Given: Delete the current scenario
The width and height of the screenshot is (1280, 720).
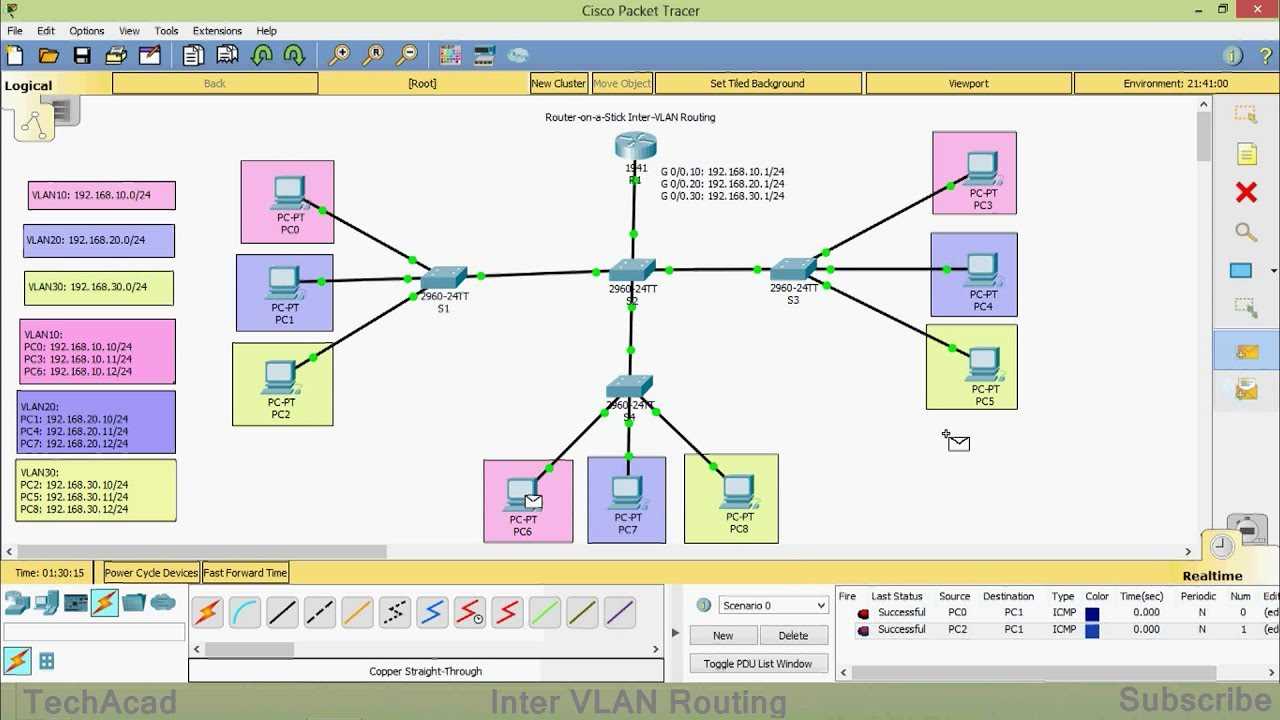Looking at the screenshot, I should (793, 635).
